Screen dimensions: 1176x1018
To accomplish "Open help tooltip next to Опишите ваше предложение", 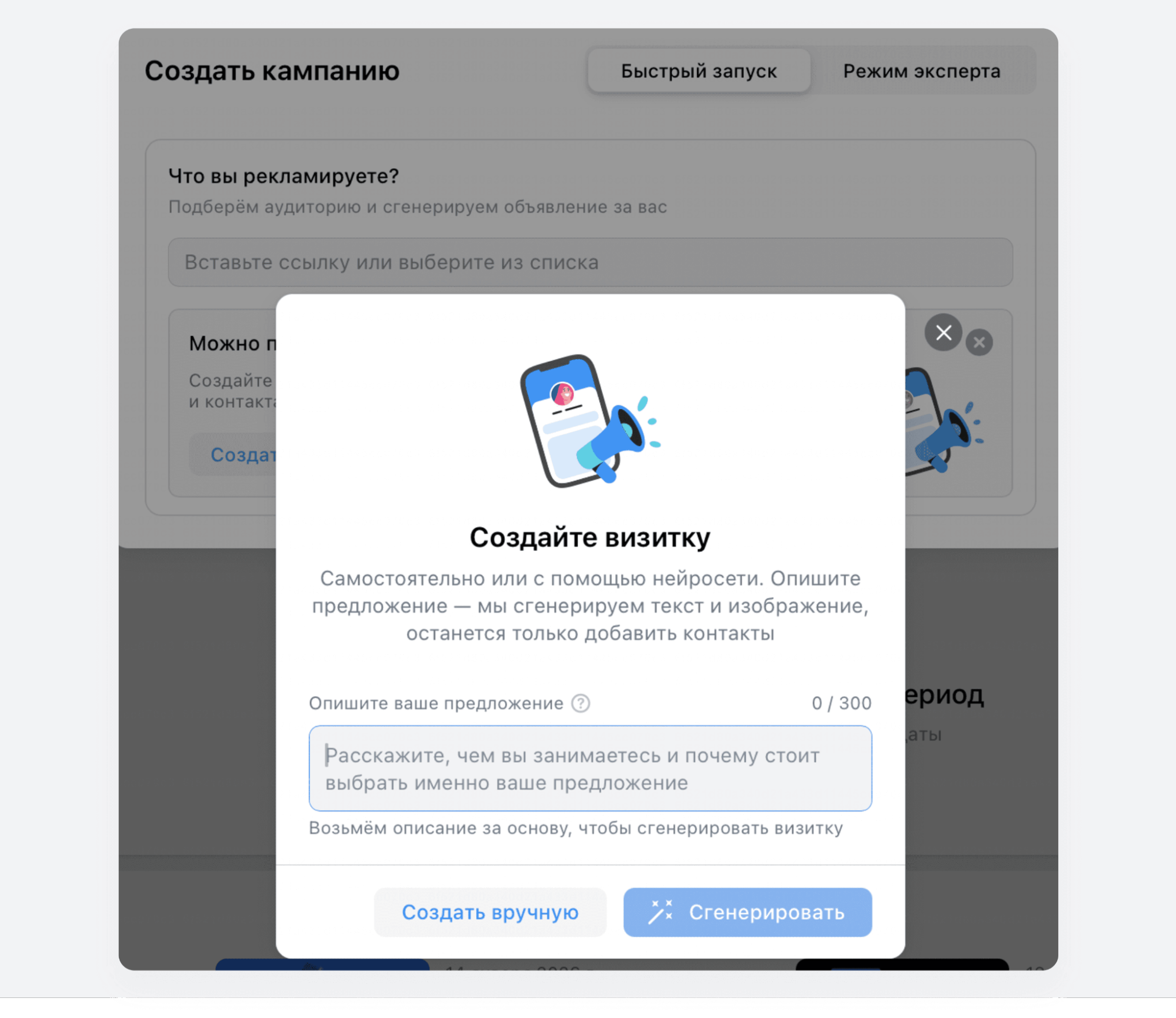I will click(581, 703).
